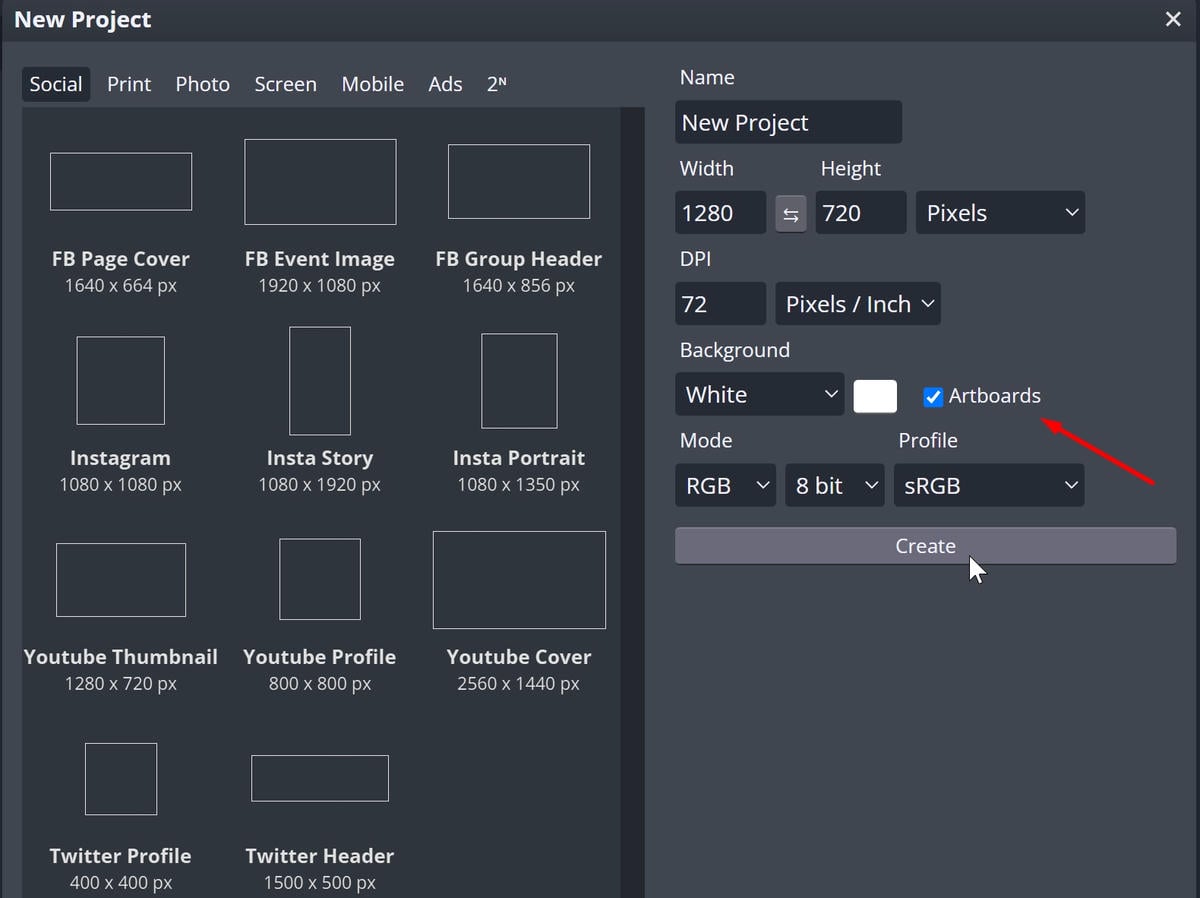Switch to the Social tab

pyautogui.click(x=56, y=84)
